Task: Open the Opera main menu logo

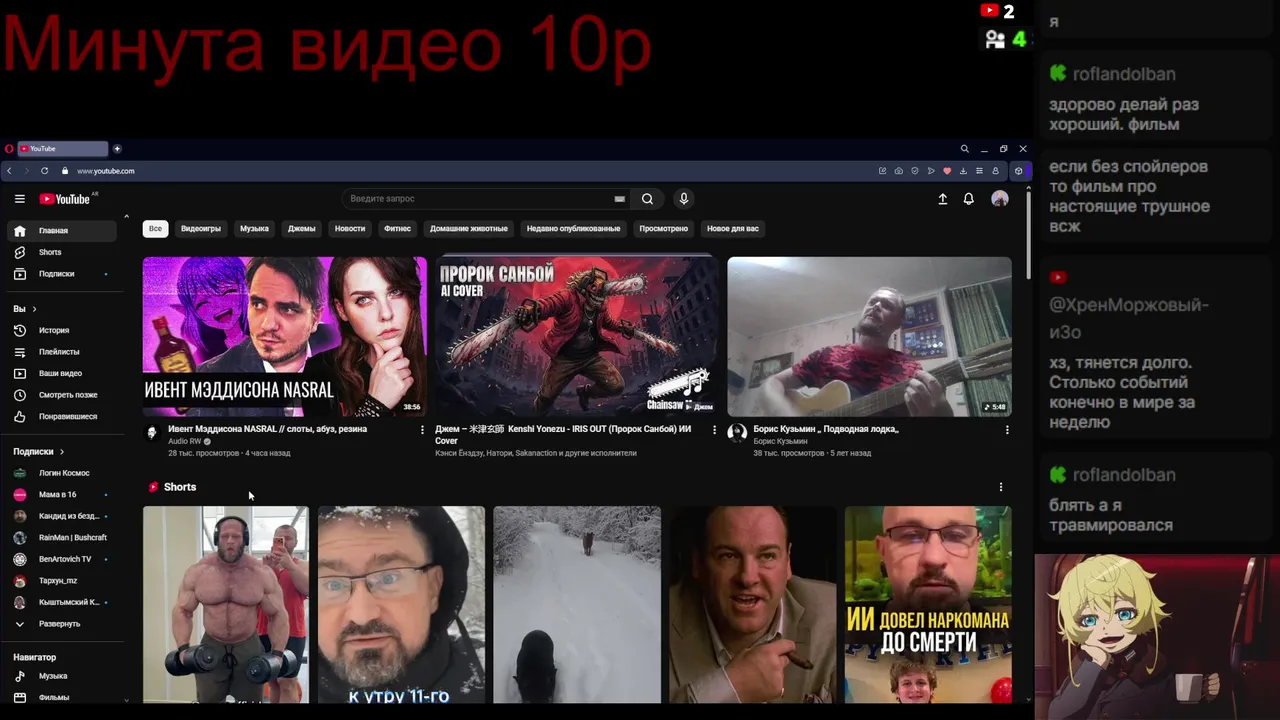Action: 9,149
